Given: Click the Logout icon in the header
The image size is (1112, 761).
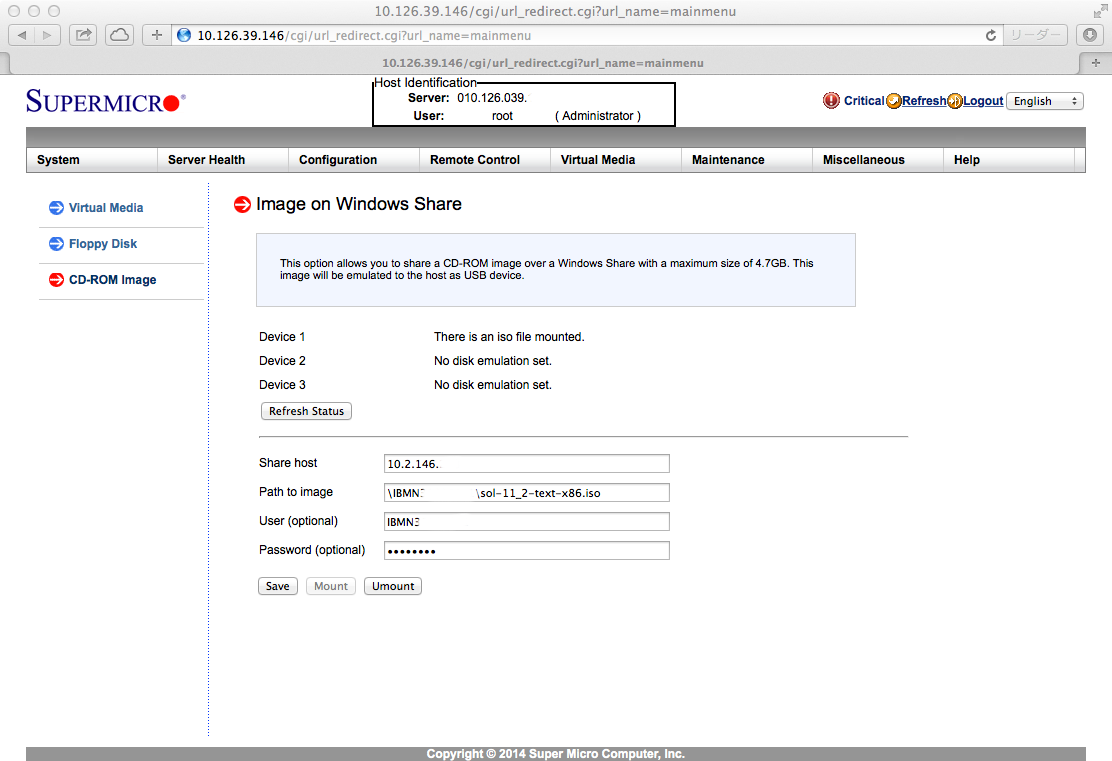Looking at the screenshot, I should click(956, 100).
